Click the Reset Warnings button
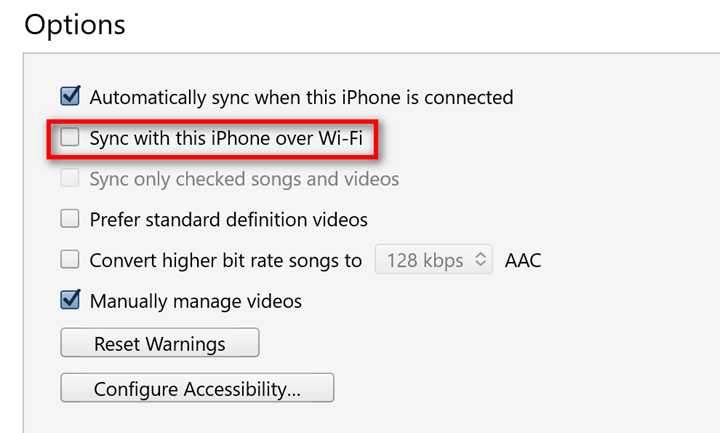The width and height of the screenshot is (720, 433). coord(160,343)
